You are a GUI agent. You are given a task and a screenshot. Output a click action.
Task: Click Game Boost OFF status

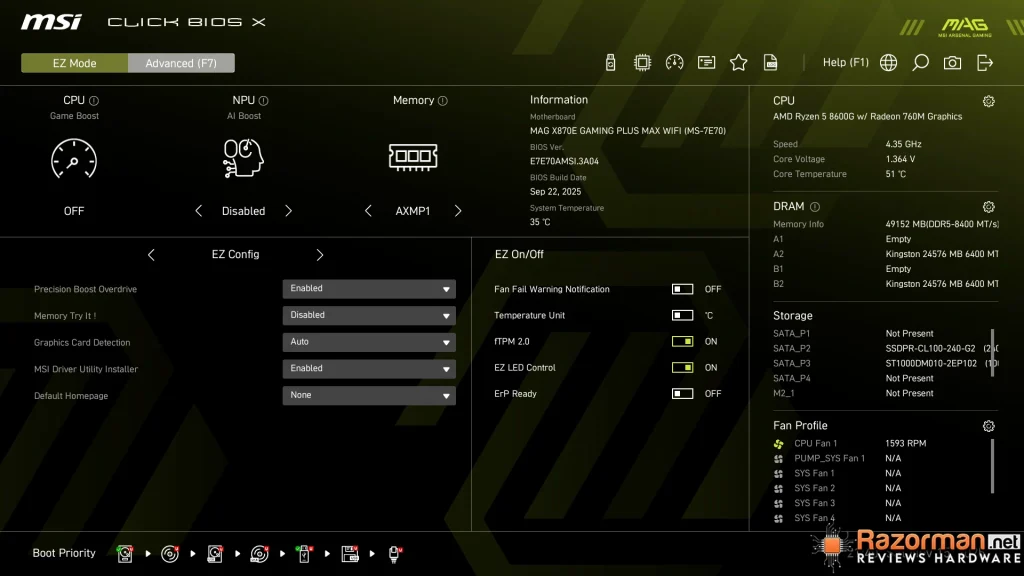tap(74, 211)
